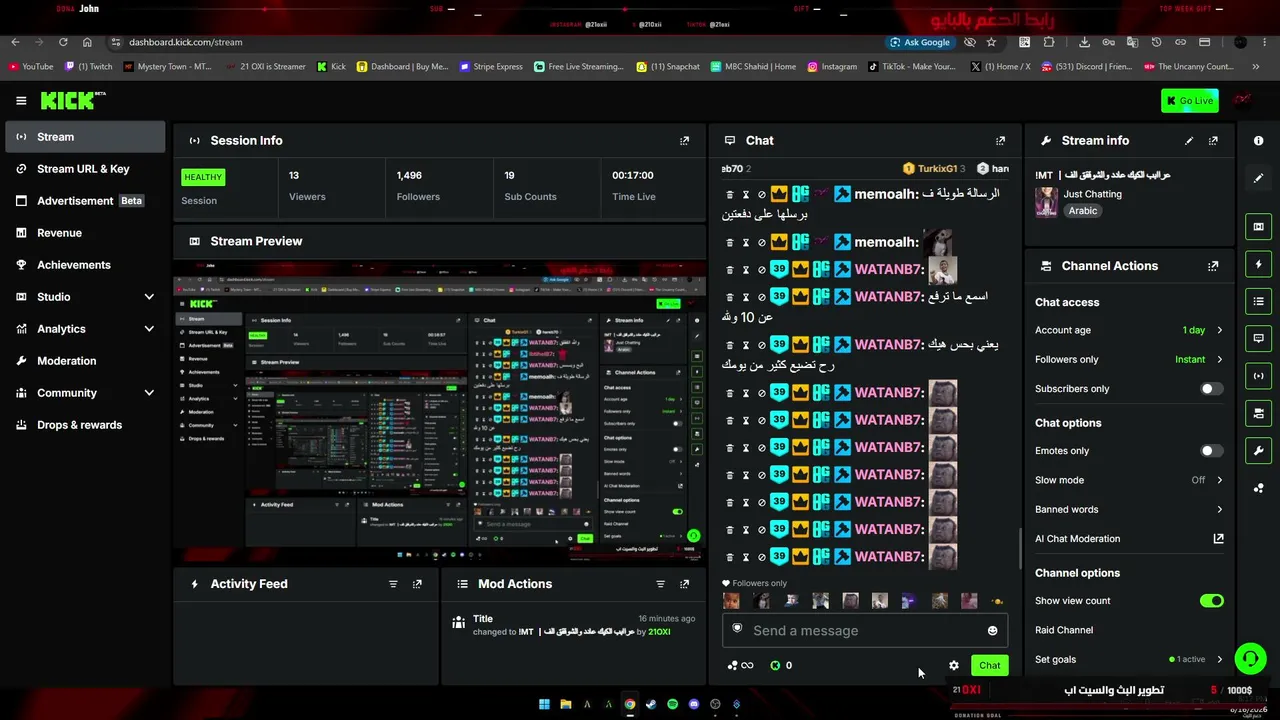Pop out the Session Info panel
The image size is (1280, 720).
coord(684,141)
